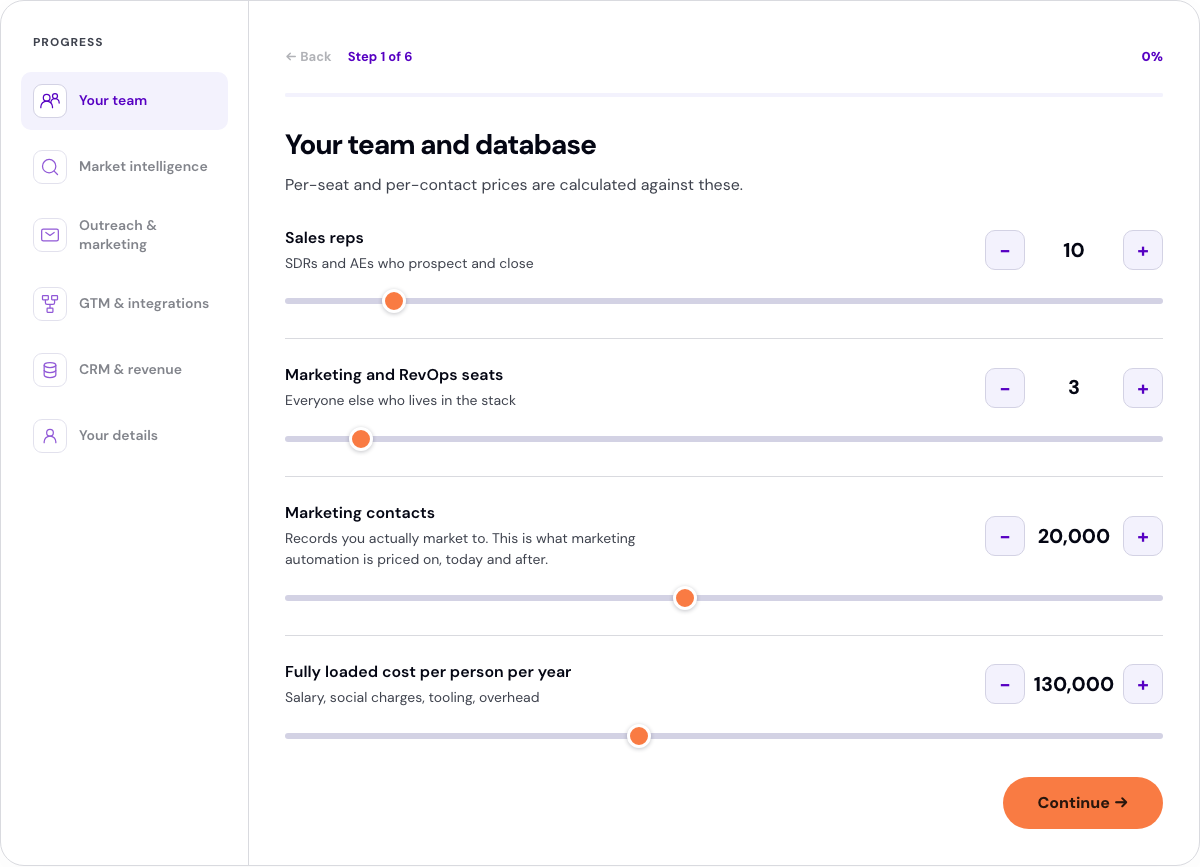Click the Continue button
The width and height of the screenshot is (1200, 867).
(x=1083, y=803)
